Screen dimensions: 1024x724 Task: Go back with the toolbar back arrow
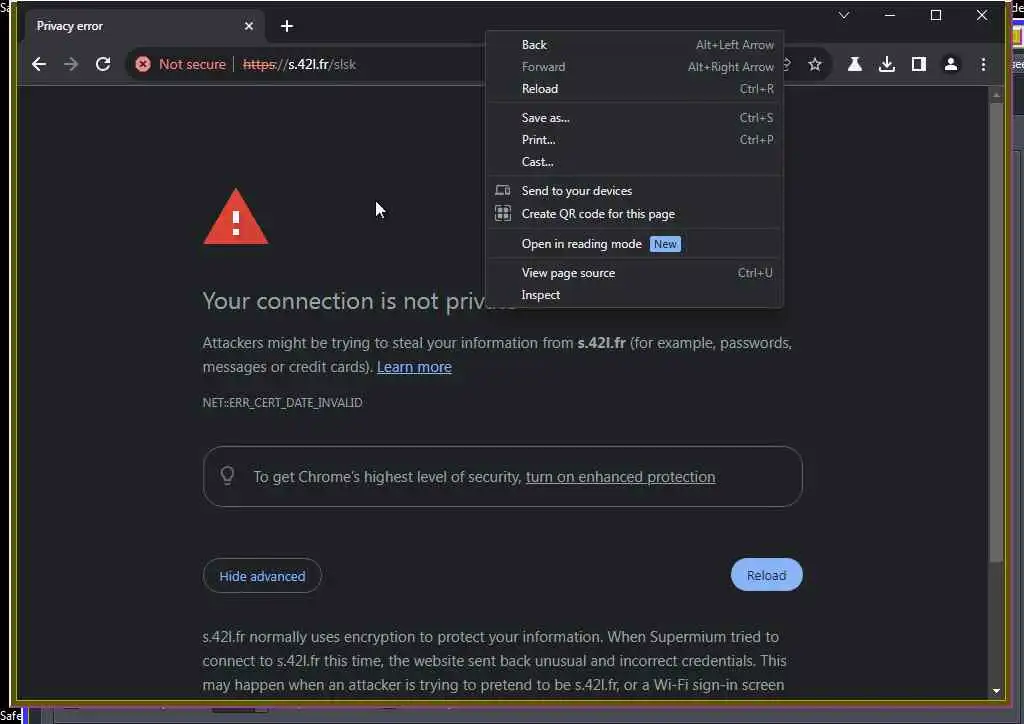(39, 64)
